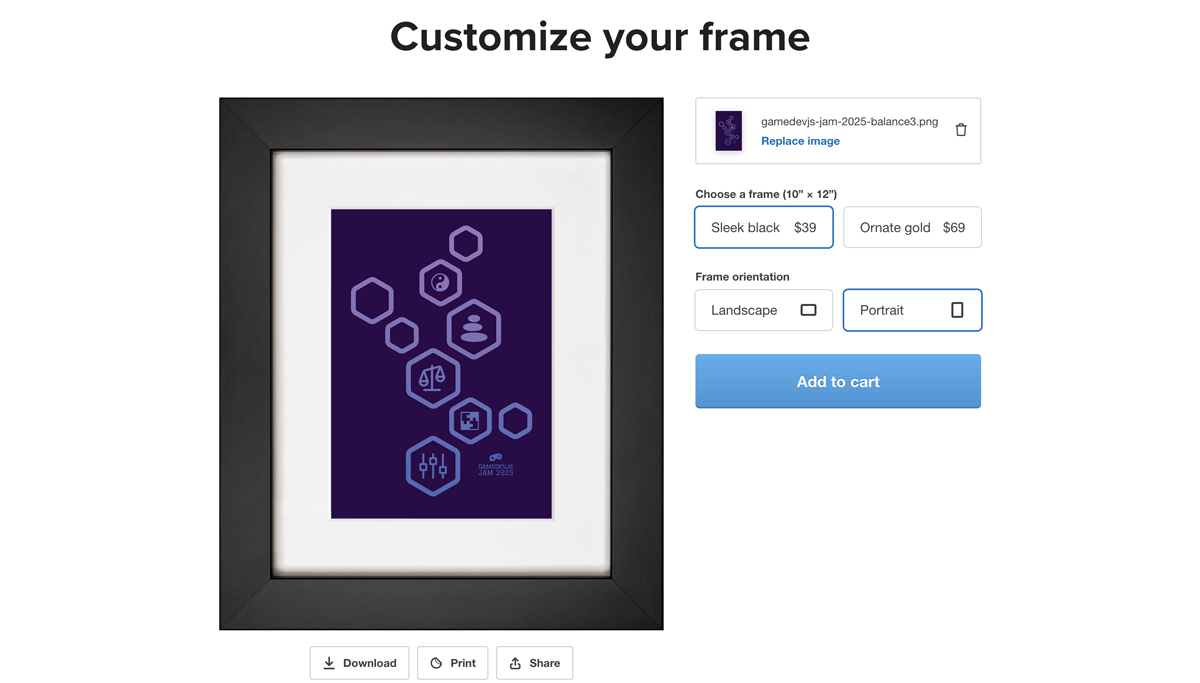
Task: Click the clock icon beside Print
Action: coord(434,663)
